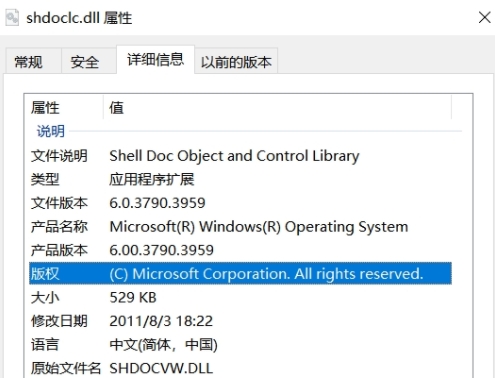The image size is (495, 378).
Task: Select the 产品名称 row
Action: [x=240, y=227]
